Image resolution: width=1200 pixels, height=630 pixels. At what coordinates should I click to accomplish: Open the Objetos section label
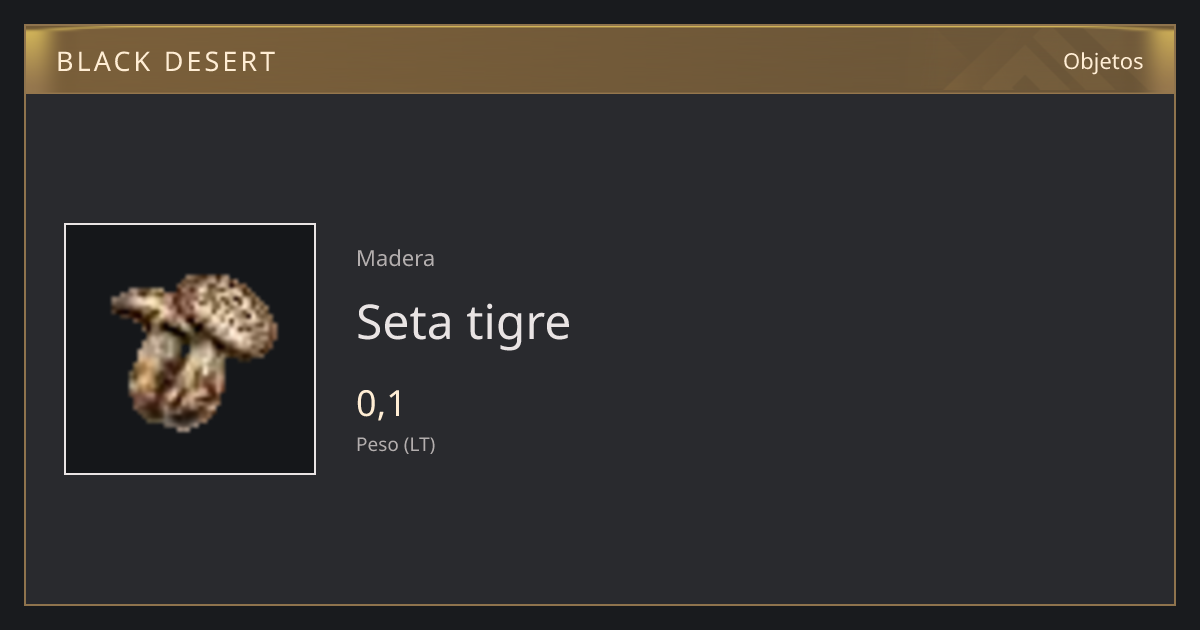tap(1103, 61)
